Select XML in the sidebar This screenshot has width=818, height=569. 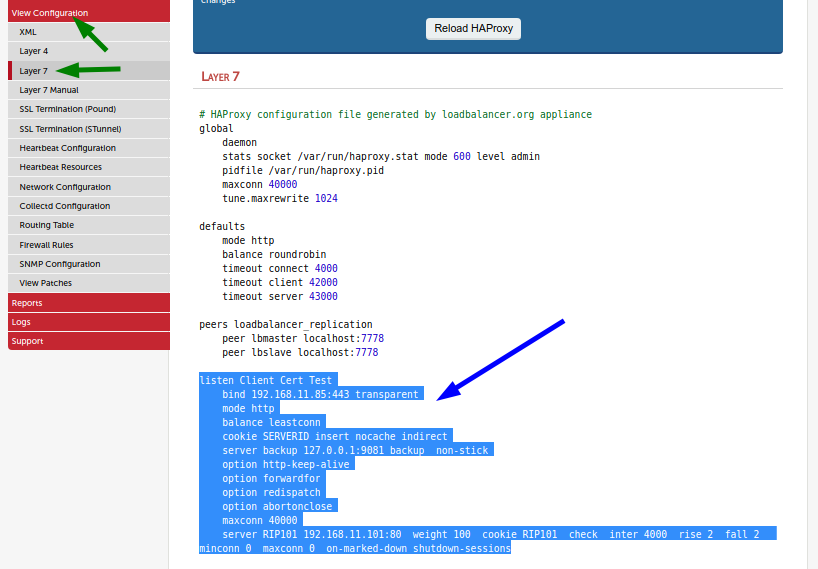(x=89, y=32)
